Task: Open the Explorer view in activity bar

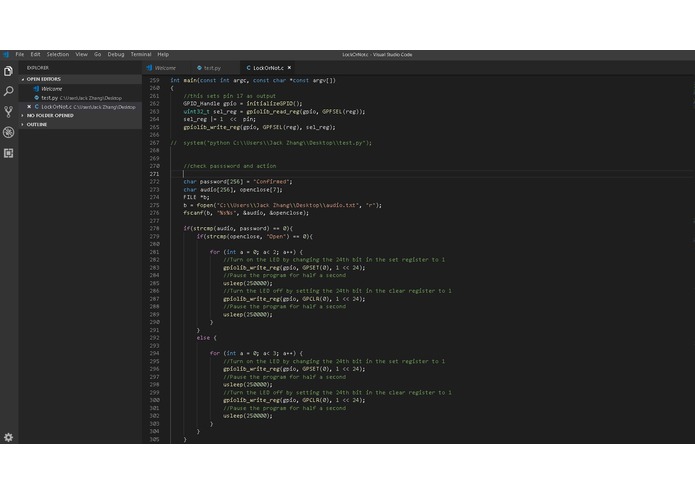Action: click(x=8, y=71)
